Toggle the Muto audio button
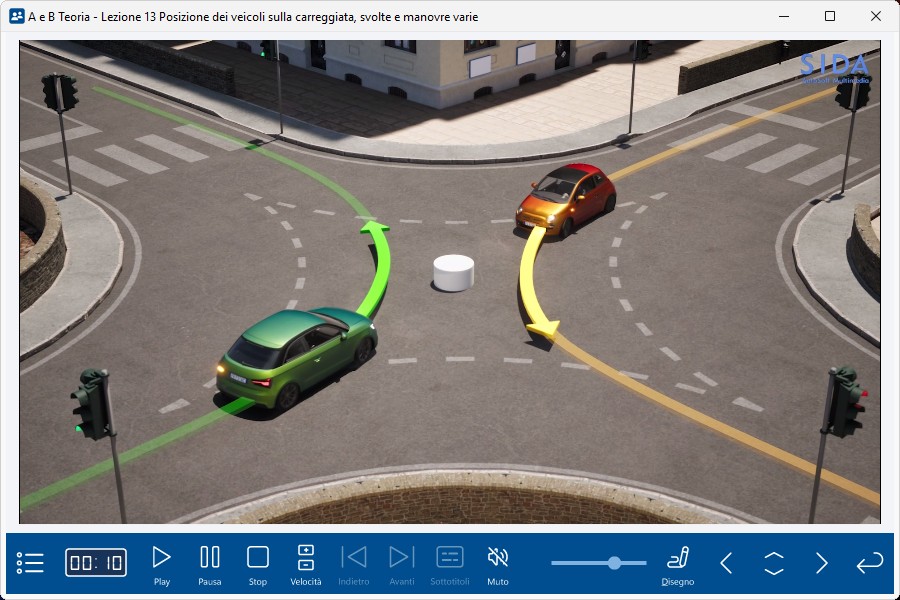 [x=497, y=564]
